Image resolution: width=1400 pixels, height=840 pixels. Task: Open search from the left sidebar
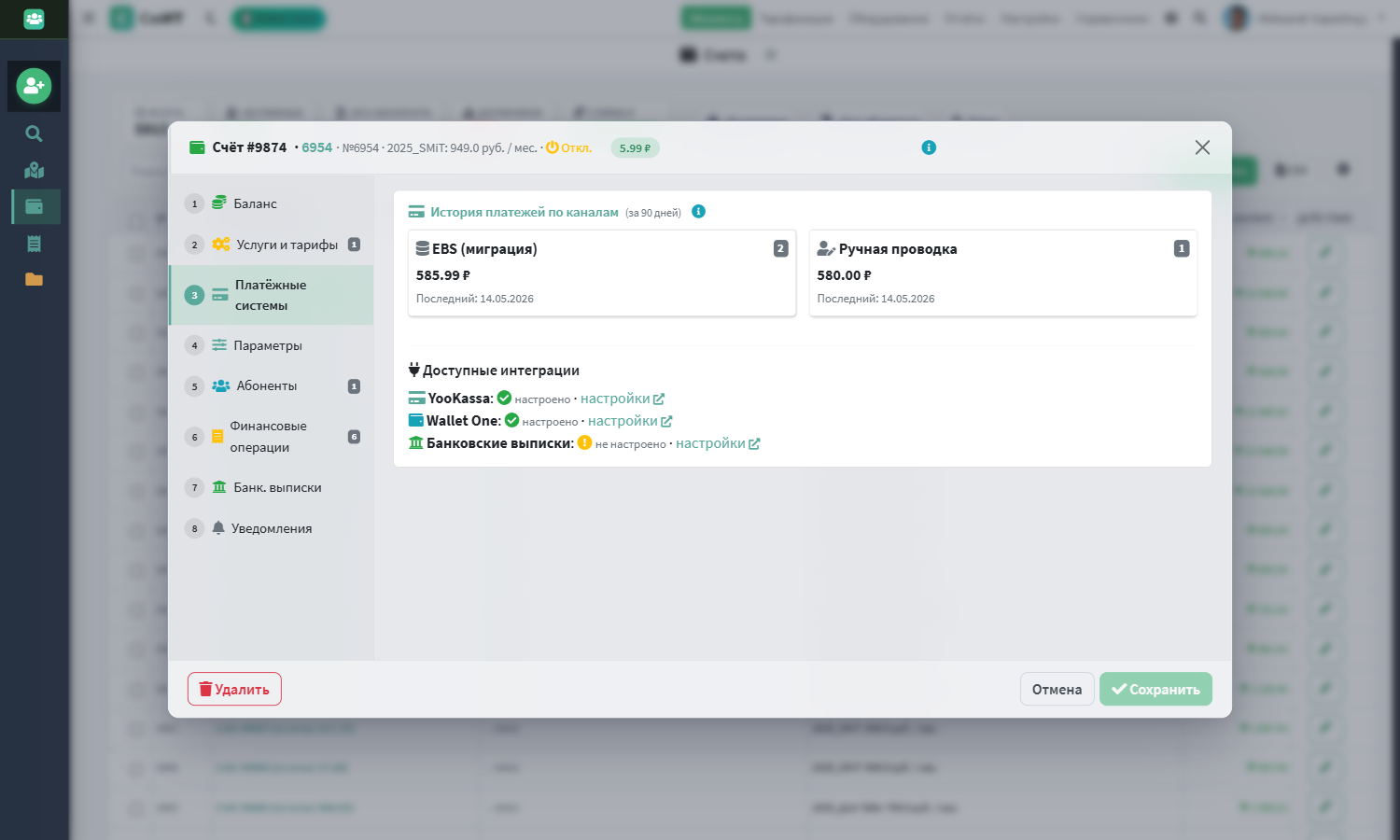34,133
